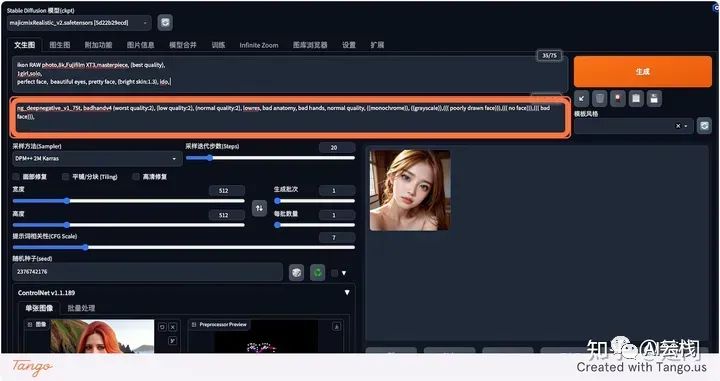
Task: Adjust the 高度 height slider
Action: pyautogui.click(x=129, y=225)
